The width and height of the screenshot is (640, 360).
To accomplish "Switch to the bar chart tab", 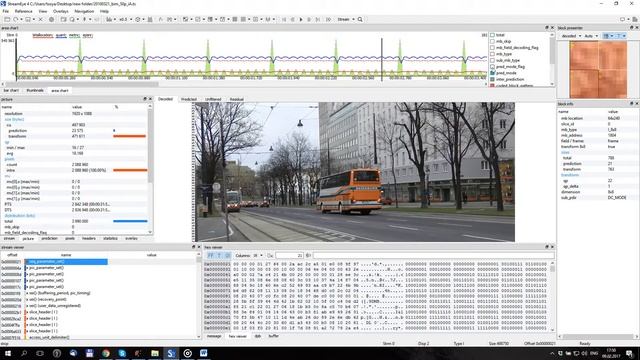I will (x=11, y=90).
